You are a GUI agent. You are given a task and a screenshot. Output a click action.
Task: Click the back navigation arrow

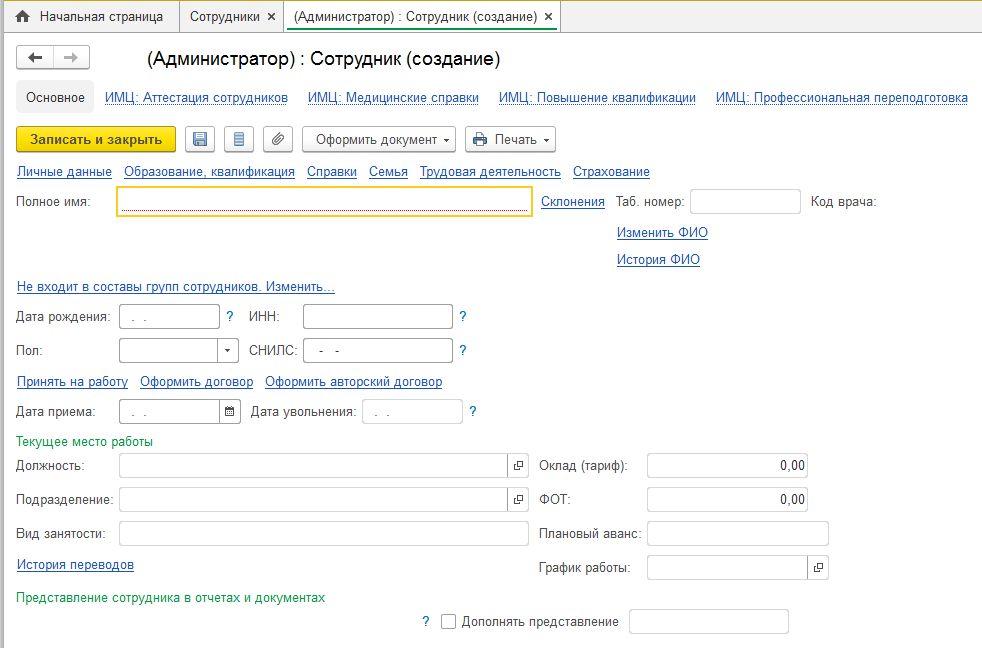coord(34,57)
